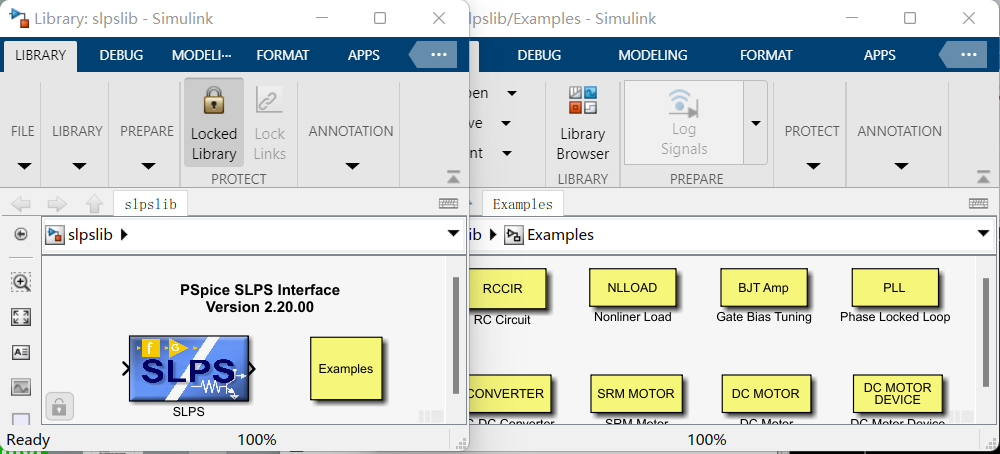Screen dimensions: 1000x454
Task: Click slpslib text in the breadcrumb
Action: (x=90, y=235)
